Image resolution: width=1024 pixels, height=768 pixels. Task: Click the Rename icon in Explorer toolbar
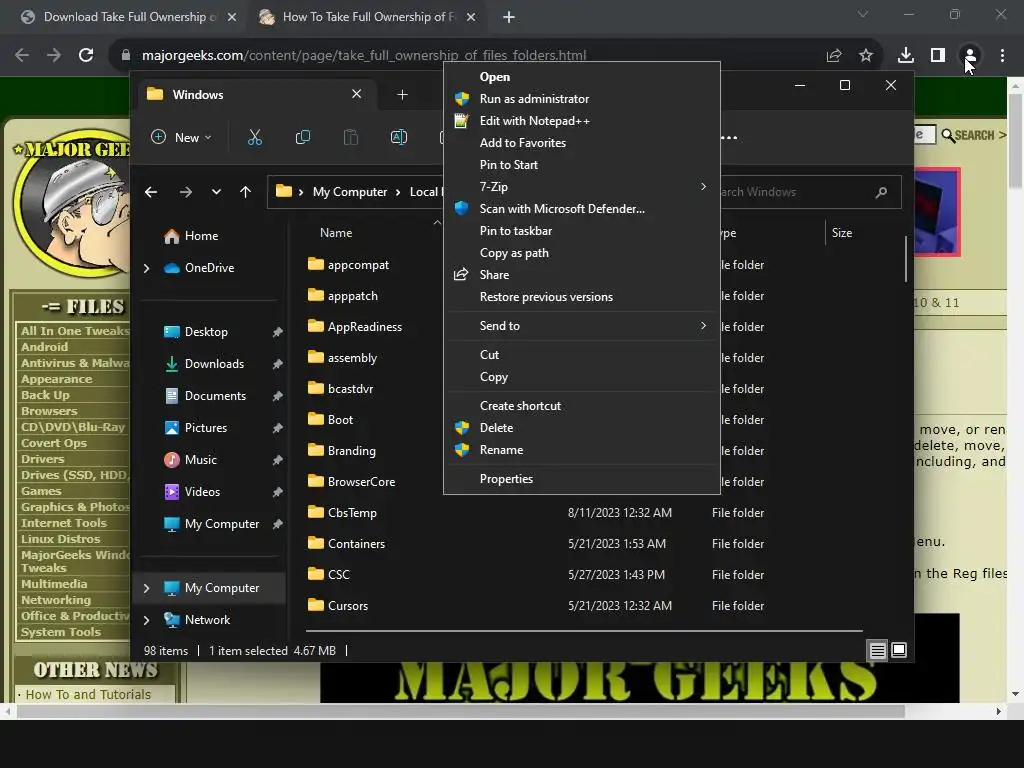398,137
